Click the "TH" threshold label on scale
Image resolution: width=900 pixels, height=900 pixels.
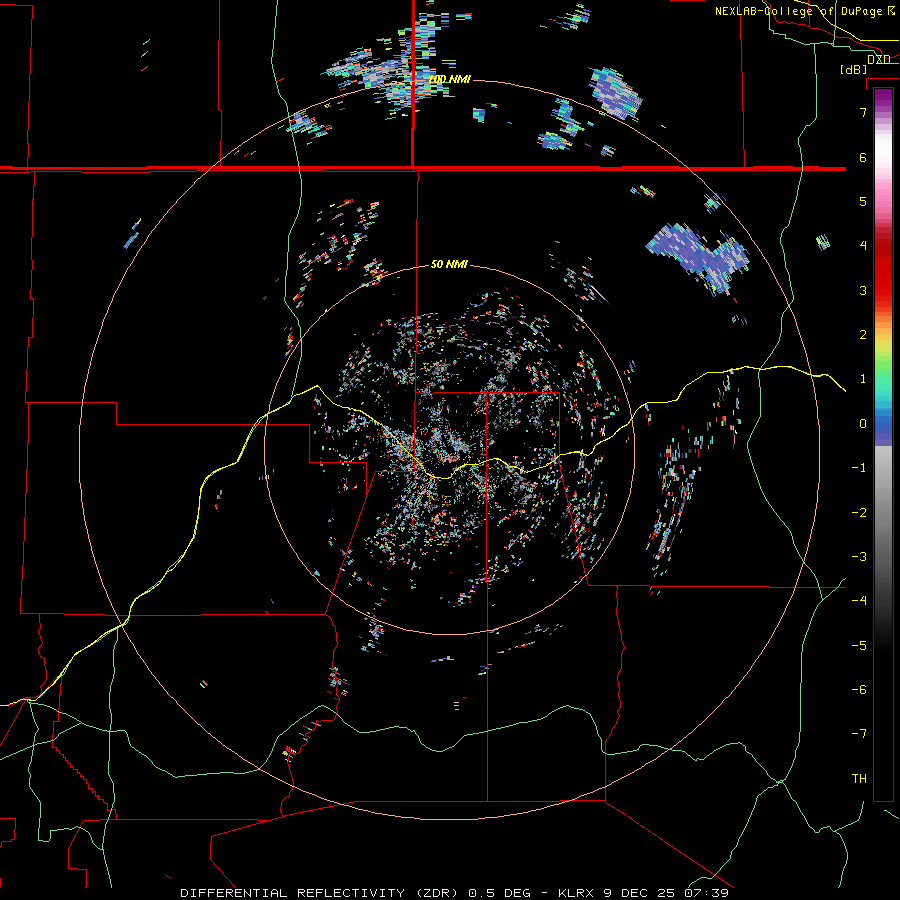(859, 779)
